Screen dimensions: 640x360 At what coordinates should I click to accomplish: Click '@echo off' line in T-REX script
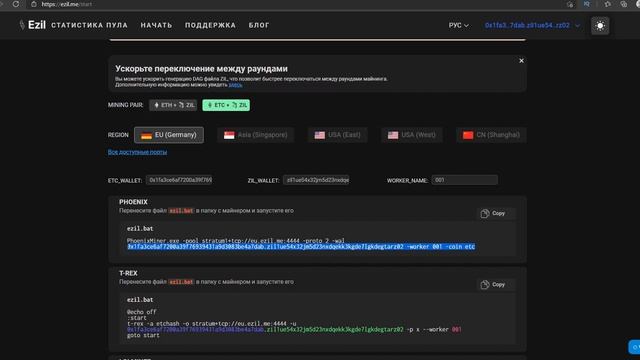click(x=142, y=312)
